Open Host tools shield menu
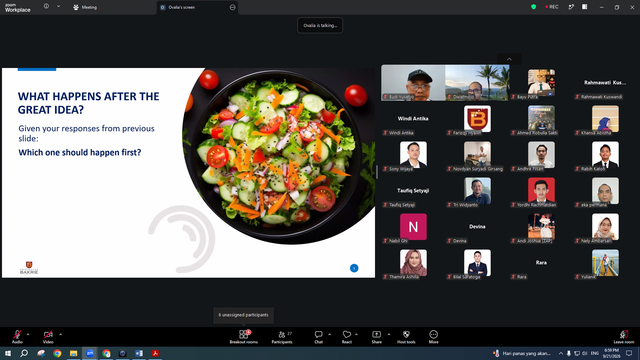Image resolution: width=640 pixels, height=360 pixels. coord(406,337)
